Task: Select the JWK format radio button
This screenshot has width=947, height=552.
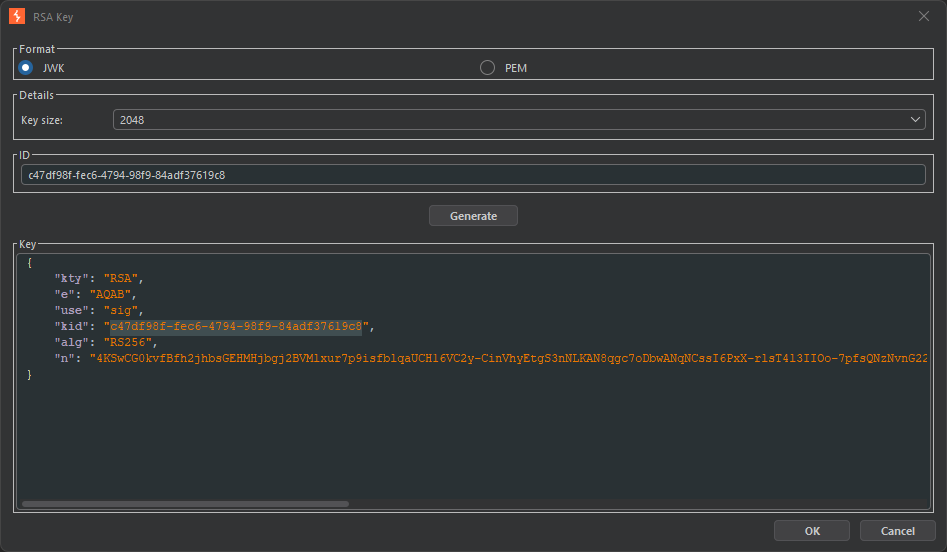Action: (x=25, y=68)
